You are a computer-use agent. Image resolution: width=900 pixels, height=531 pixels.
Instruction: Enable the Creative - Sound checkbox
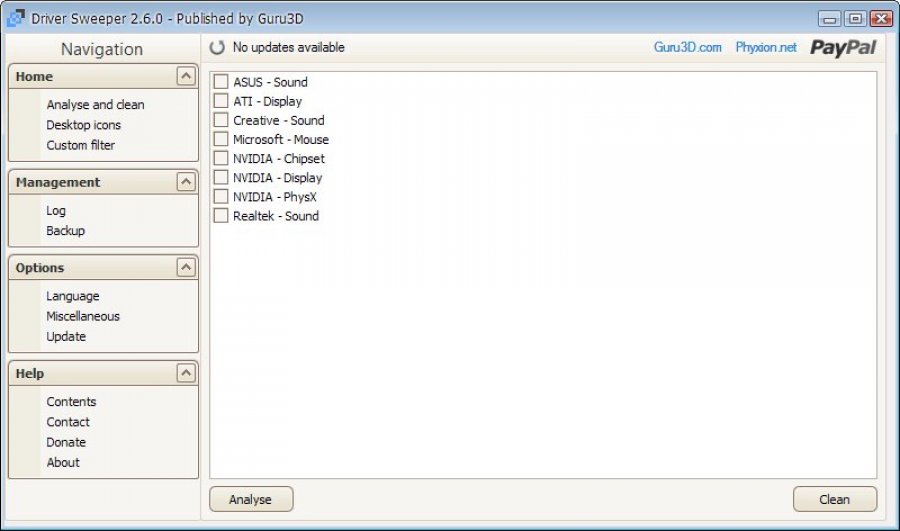(221, 120)
